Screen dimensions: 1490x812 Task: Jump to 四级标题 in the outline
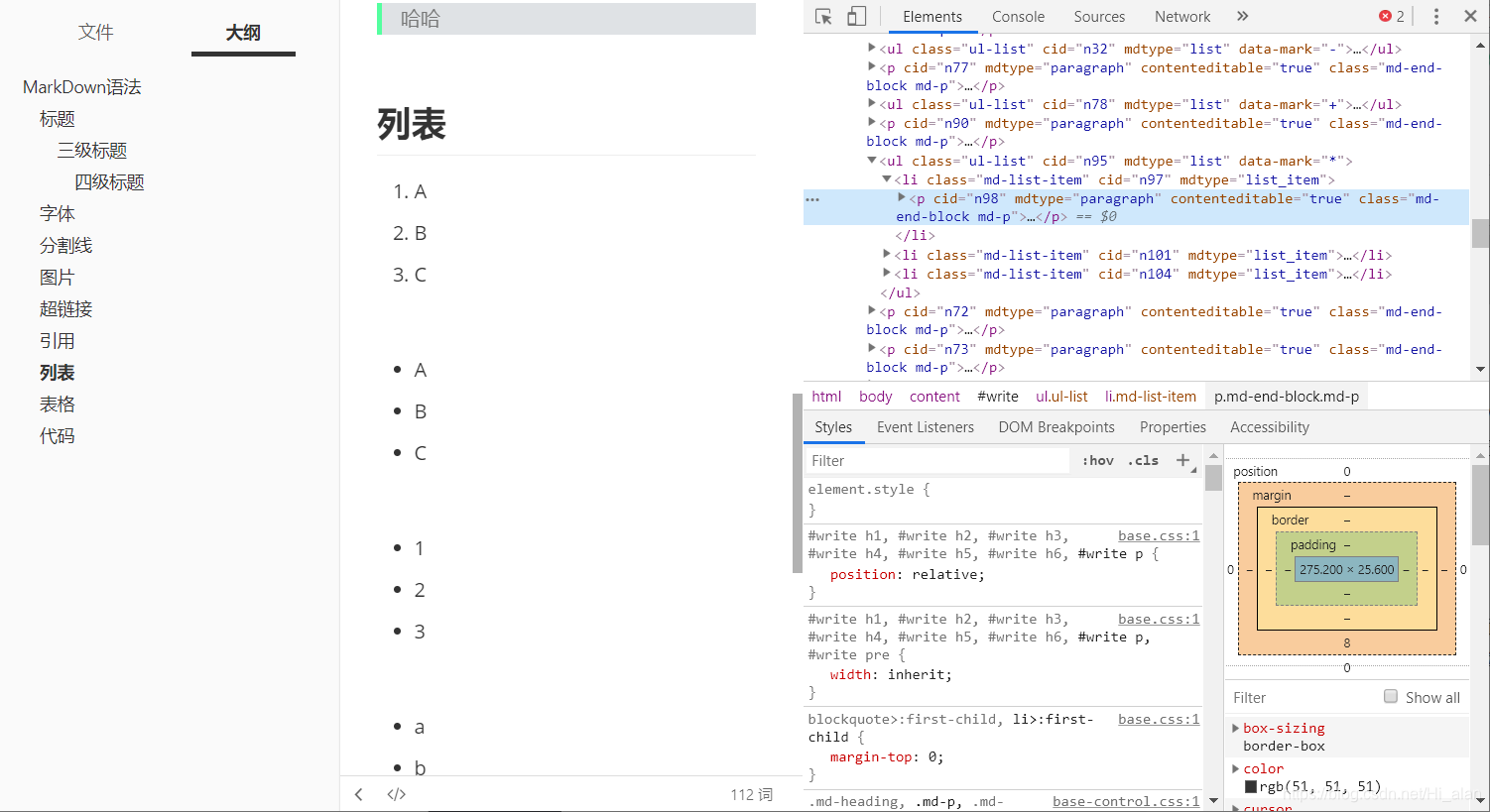point(110,182)
